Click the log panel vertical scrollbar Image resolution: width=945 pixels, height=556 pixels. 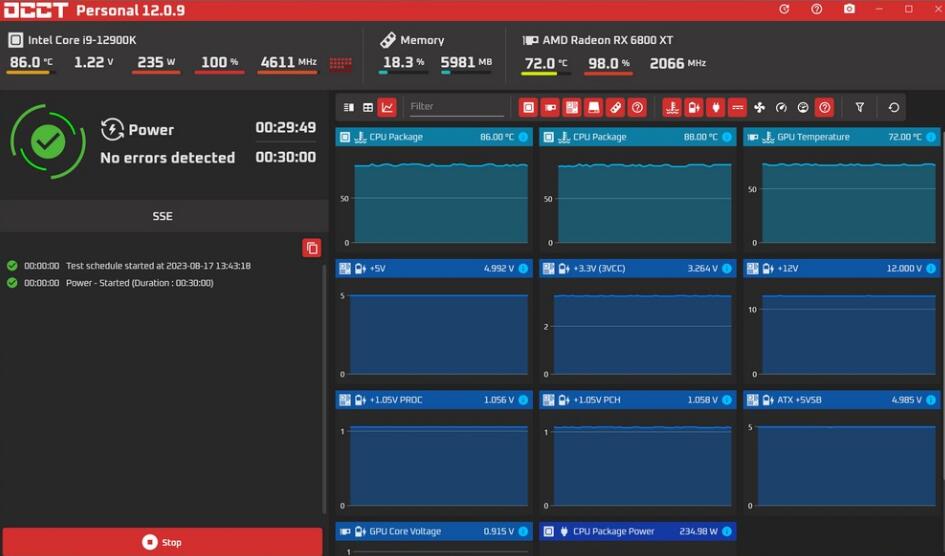(325, 389)
